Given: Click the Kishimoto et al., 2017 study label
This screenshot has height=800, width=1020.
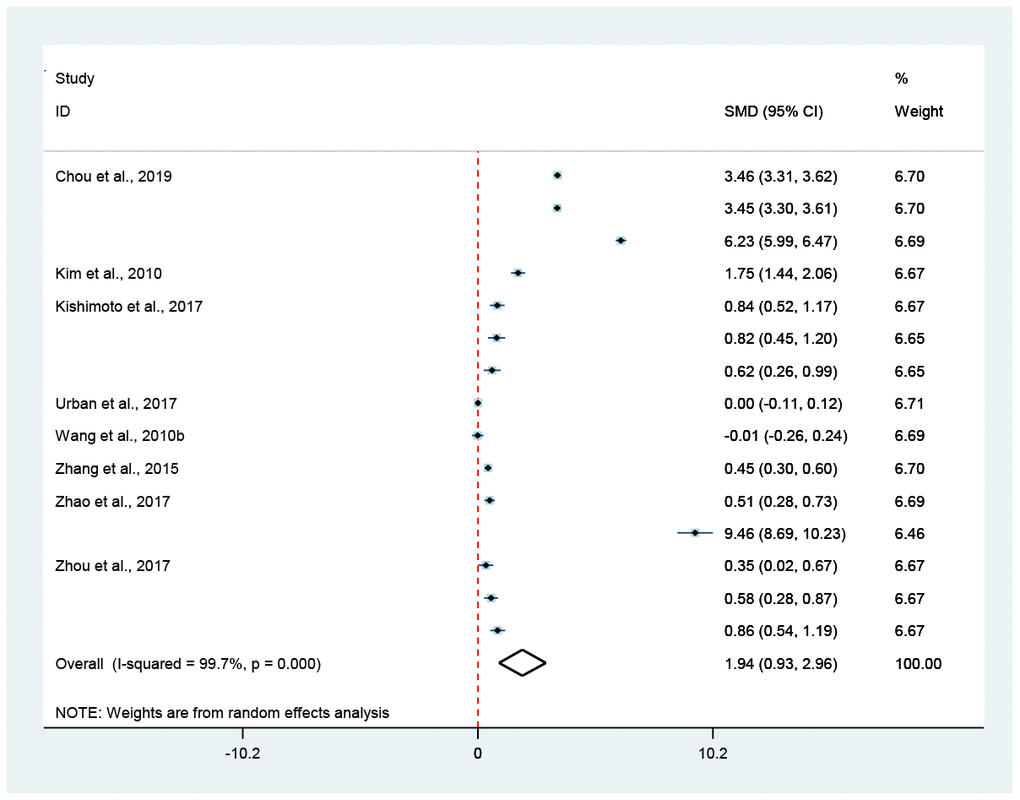Looking at the screenshot, I should (128, 307).
